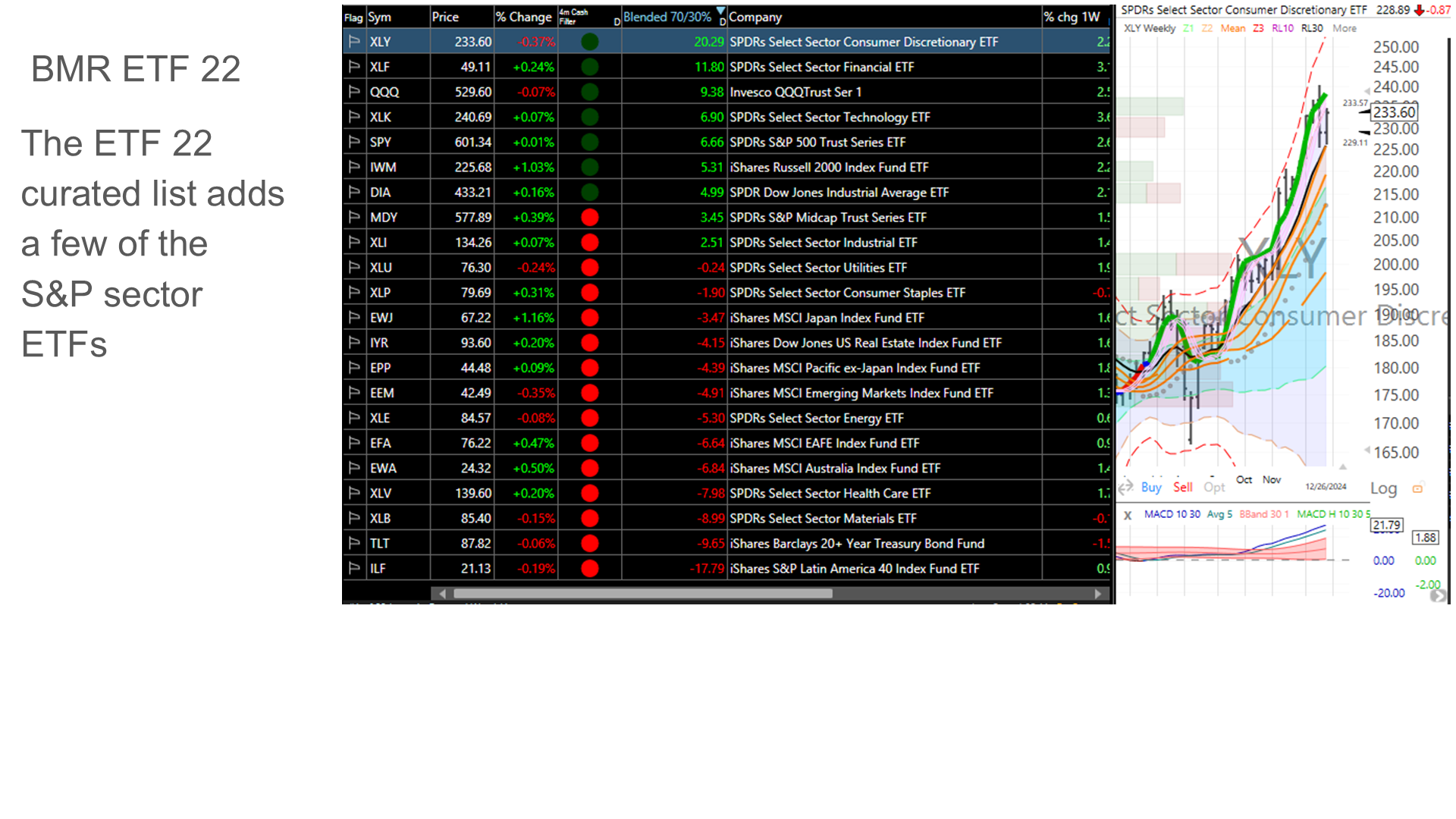
Task: Open the Opt options selector
Action: click(1214, 488)
